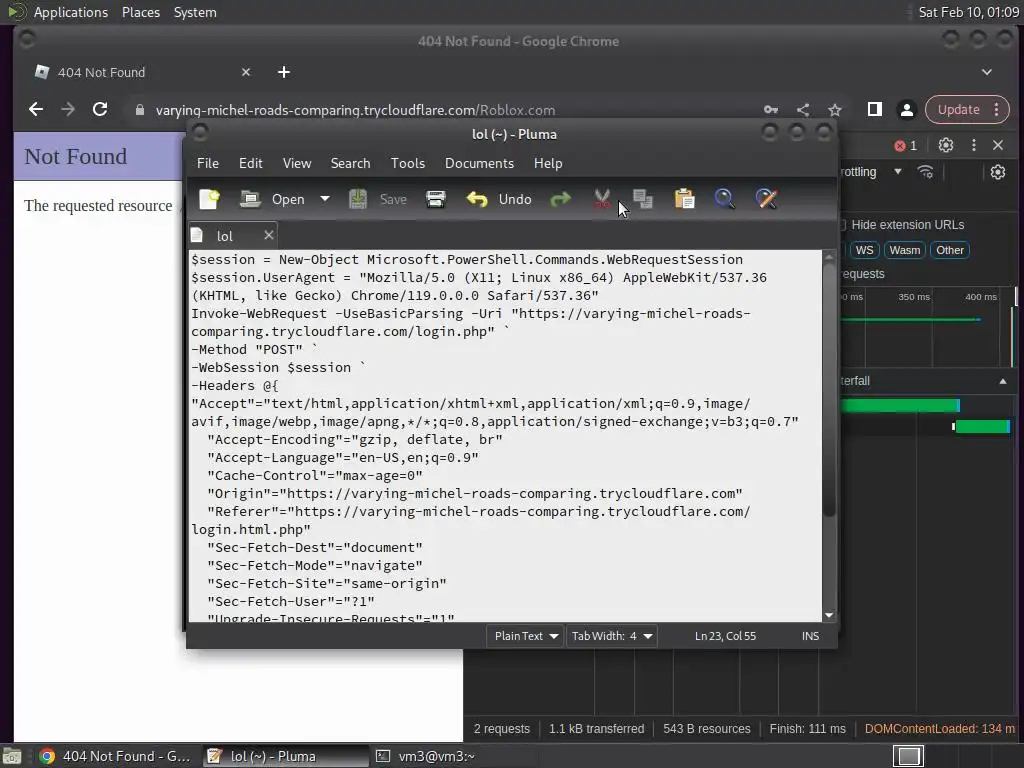This screenshot has height=768, width=1024.
Task: Open the Help menu in Pluma
Action: click(x=548, y=163)
